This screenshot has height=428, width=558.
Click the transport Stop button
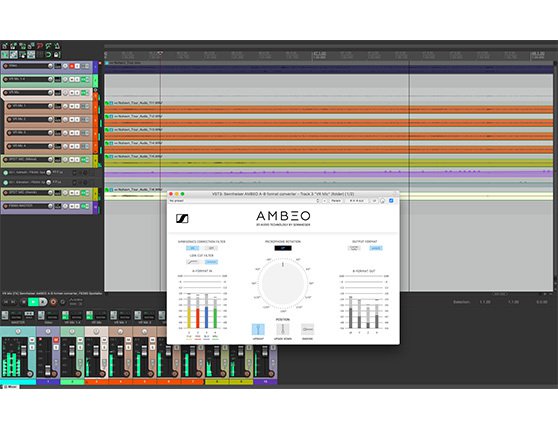click(24, 302)
